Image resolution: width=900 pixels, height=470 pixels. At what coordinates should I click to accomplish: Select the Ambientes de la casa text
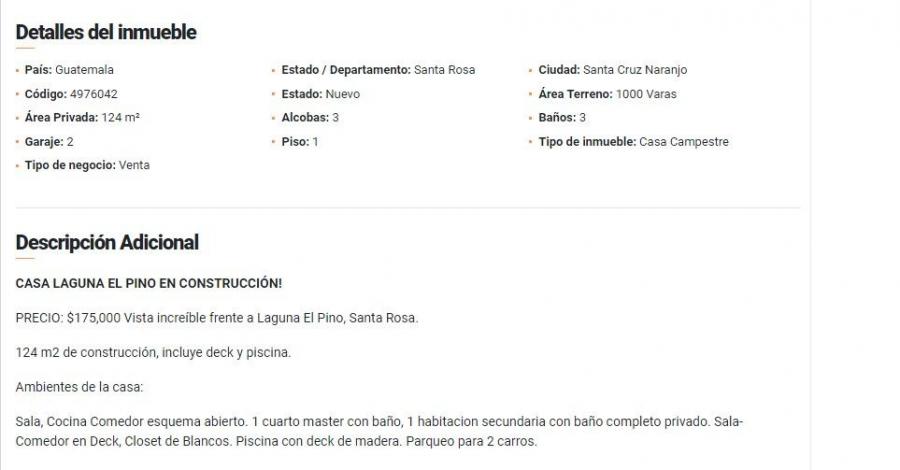pos(79,387)
